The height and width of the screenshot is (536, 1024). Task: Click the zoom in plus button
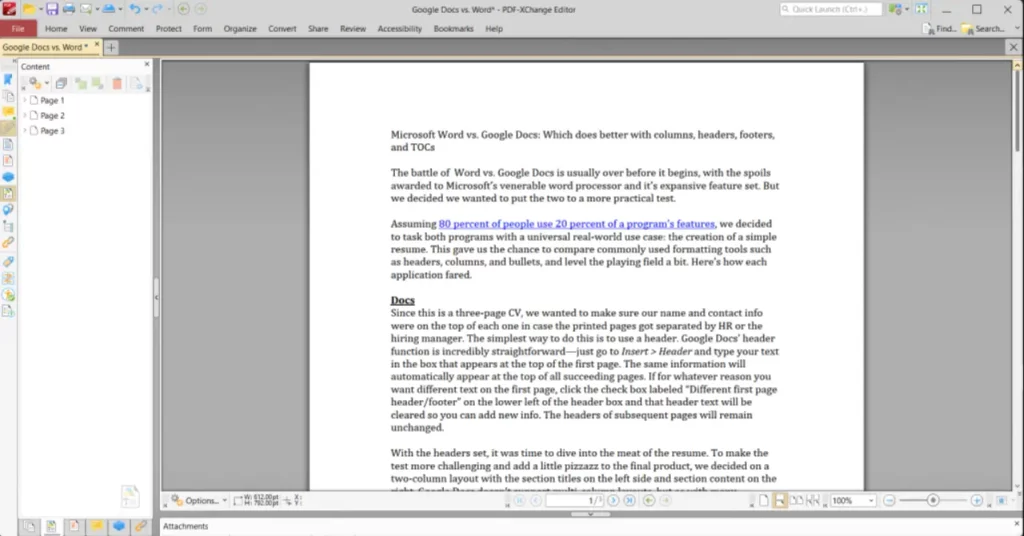pos(976,501)
